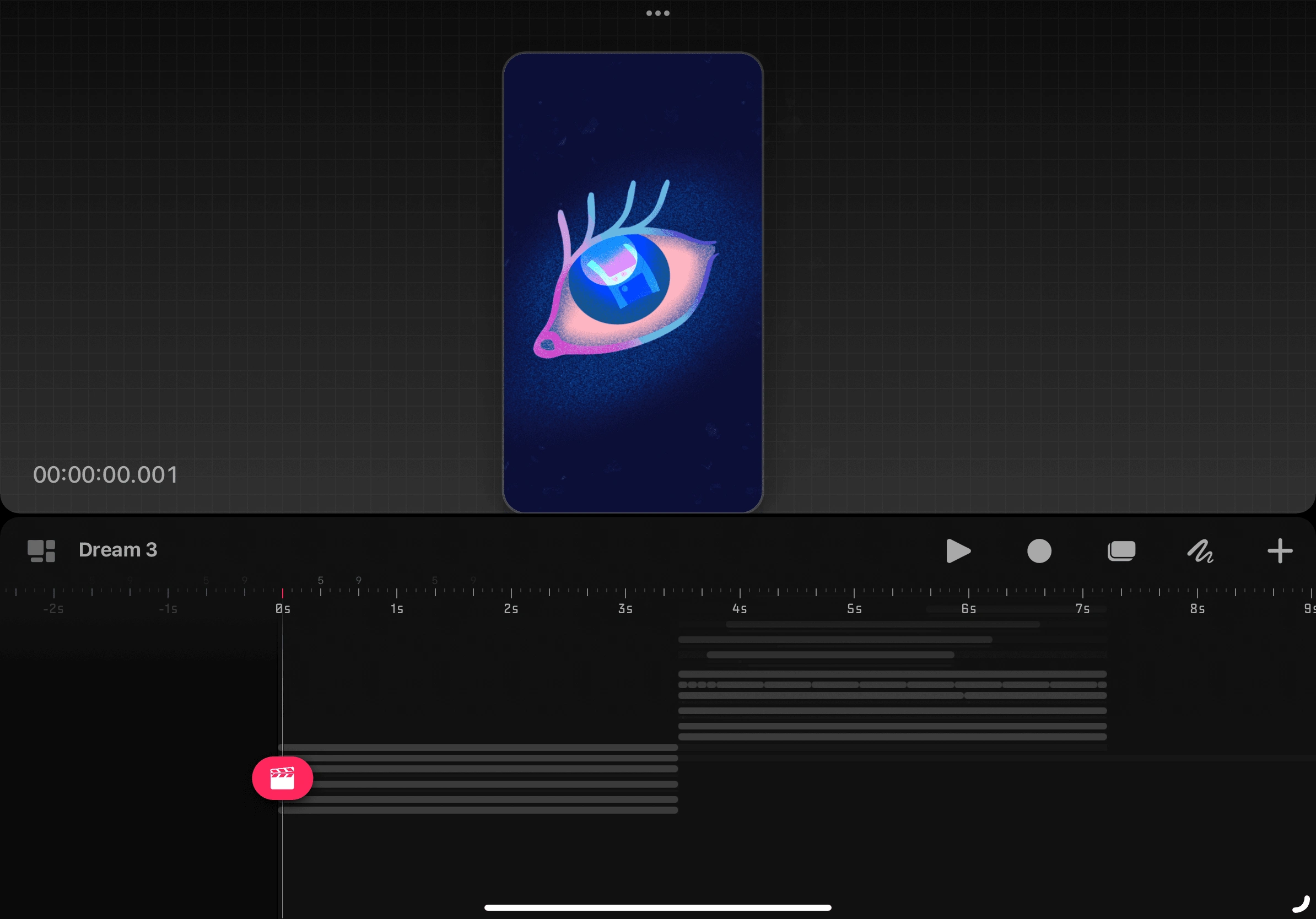
Task: Tap the pink clapperboard scene icon
Action: pos(282,777)
